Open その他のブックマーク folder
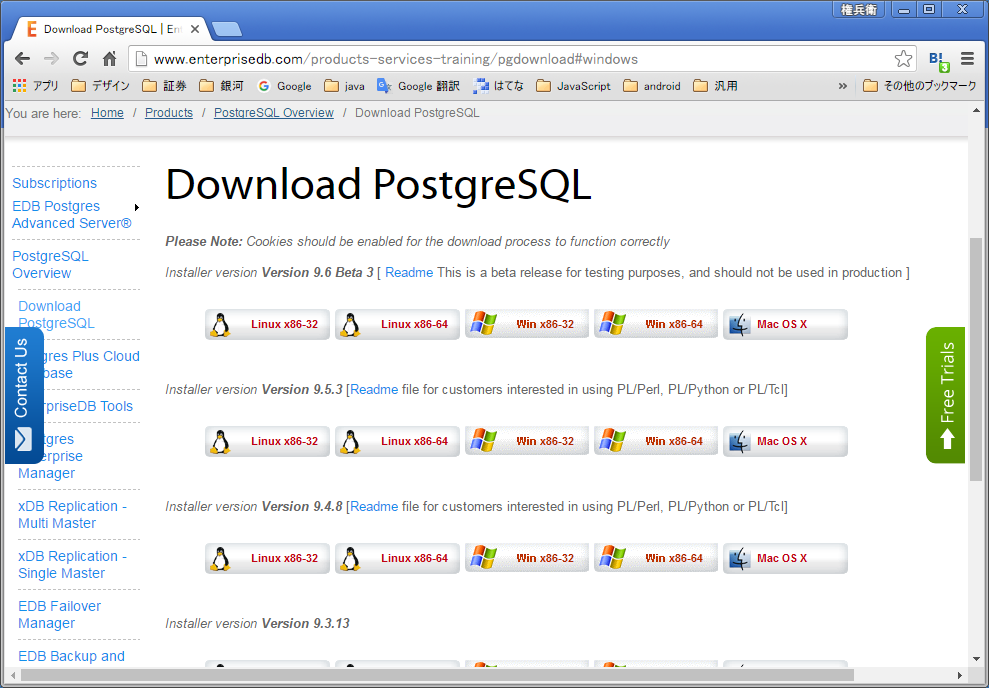This screenshot has width=989, height=688. (x=920, y=86)
